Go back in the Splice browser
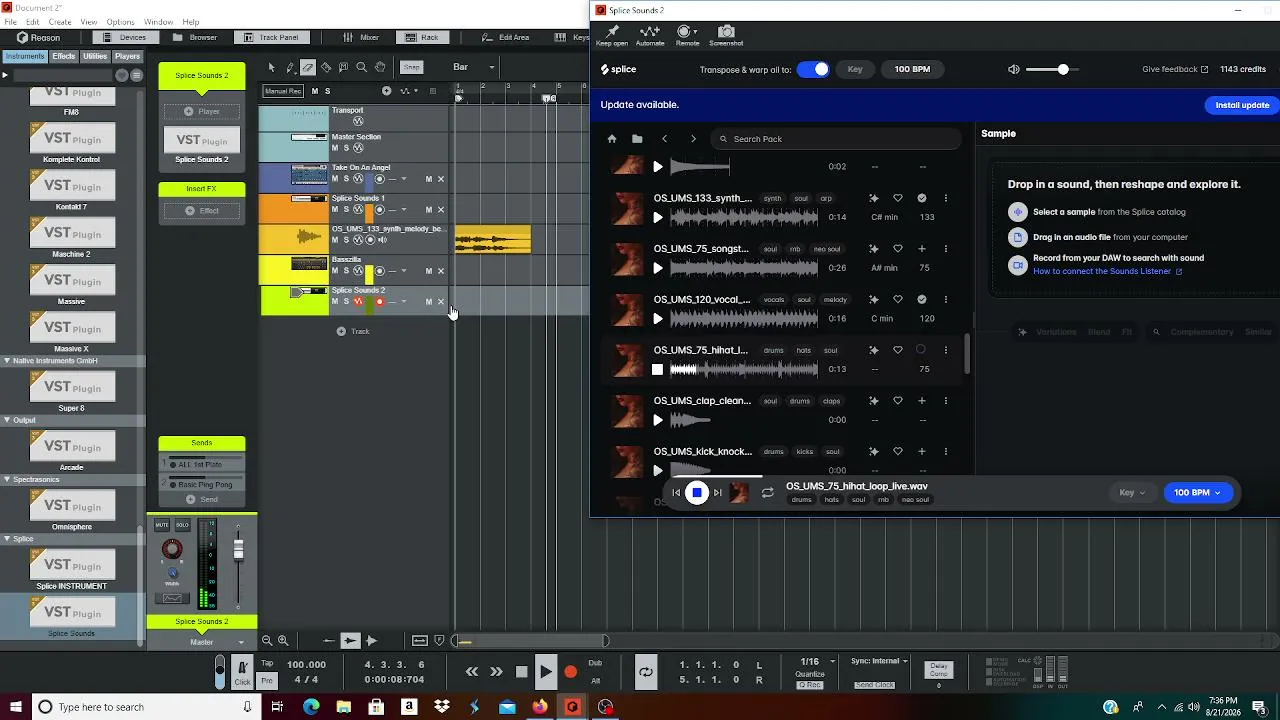The image size is (1280, 720). pyautogui.click(x=665, y=139)
